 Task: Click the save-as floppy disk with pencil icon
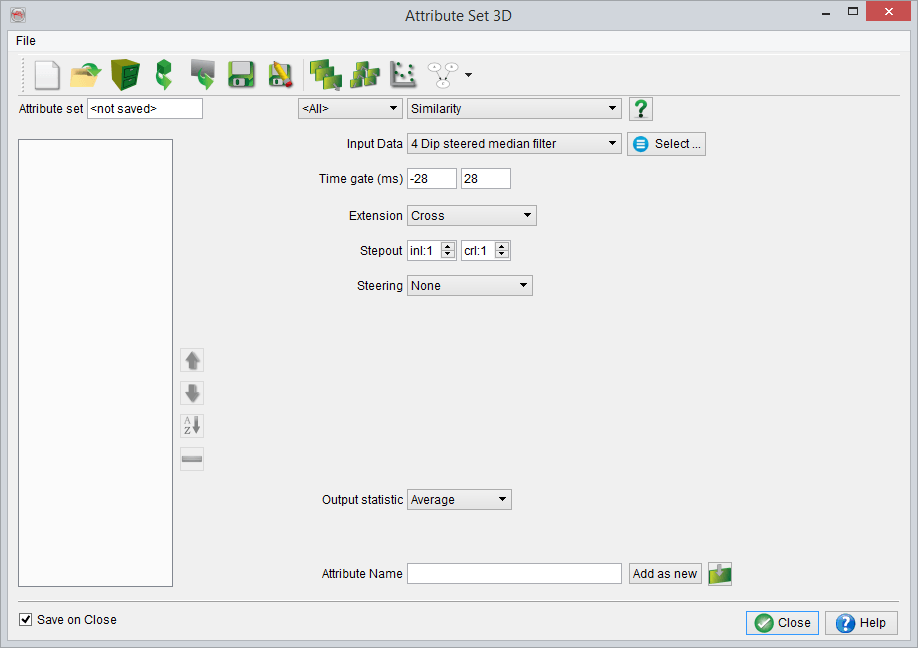click(280, 75)
